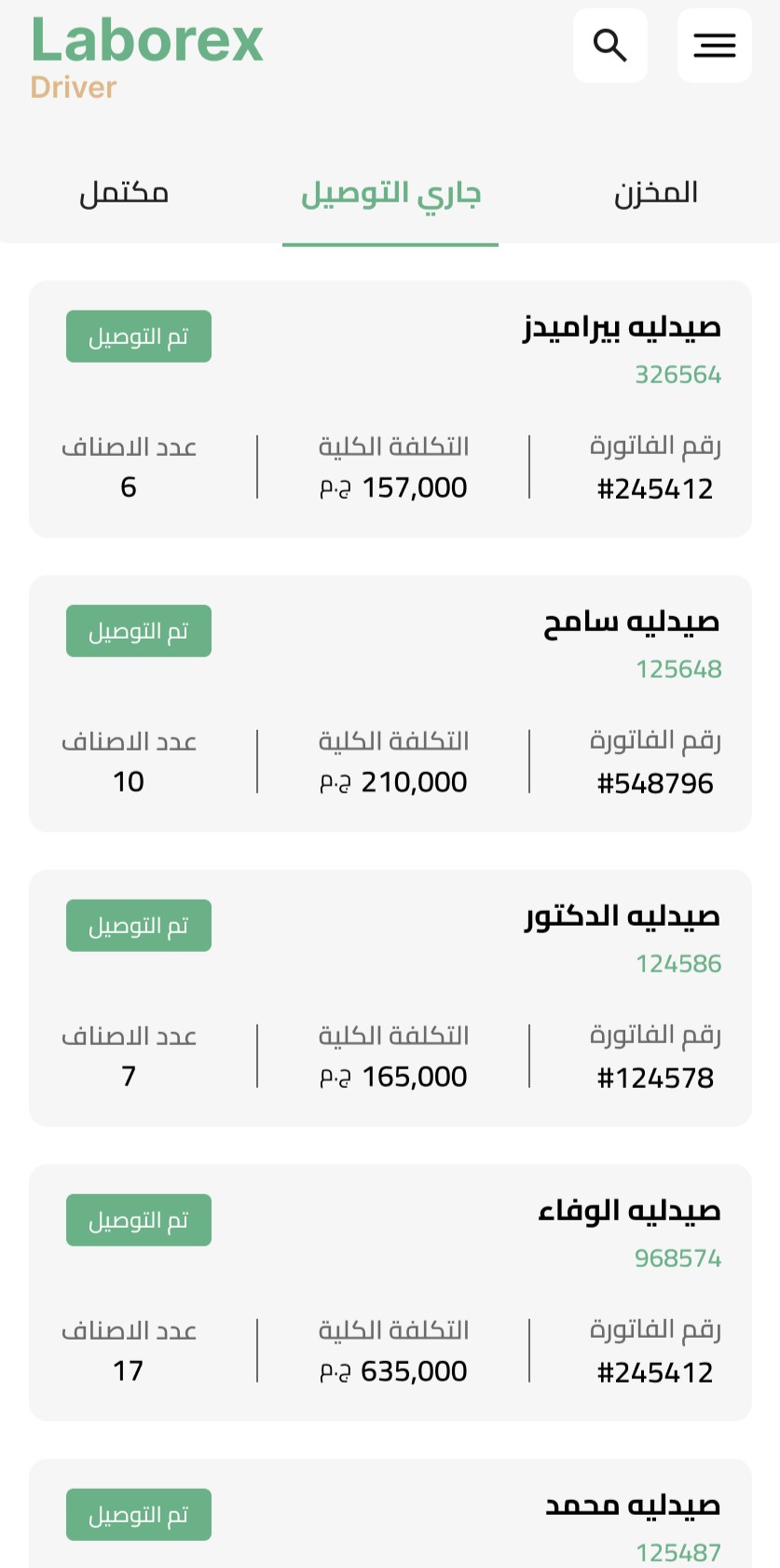The image size is (780, 1568).
Task: Open pharmacy code 326564 link
Action: coord(678,375)
